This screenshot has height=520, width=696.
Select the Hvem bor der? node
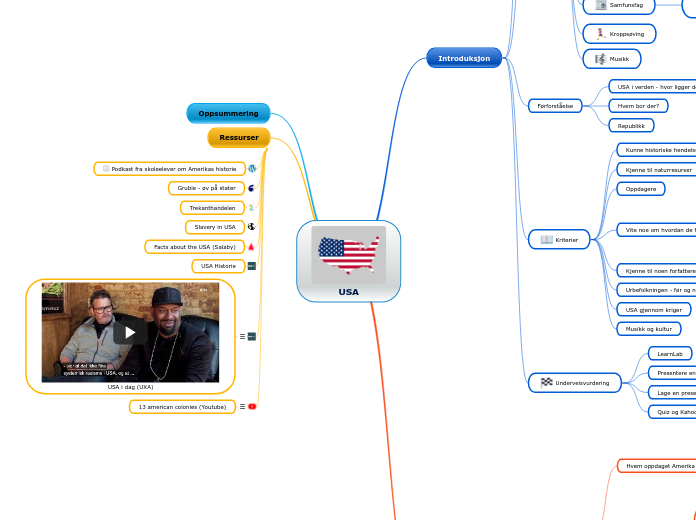(638, 106)
